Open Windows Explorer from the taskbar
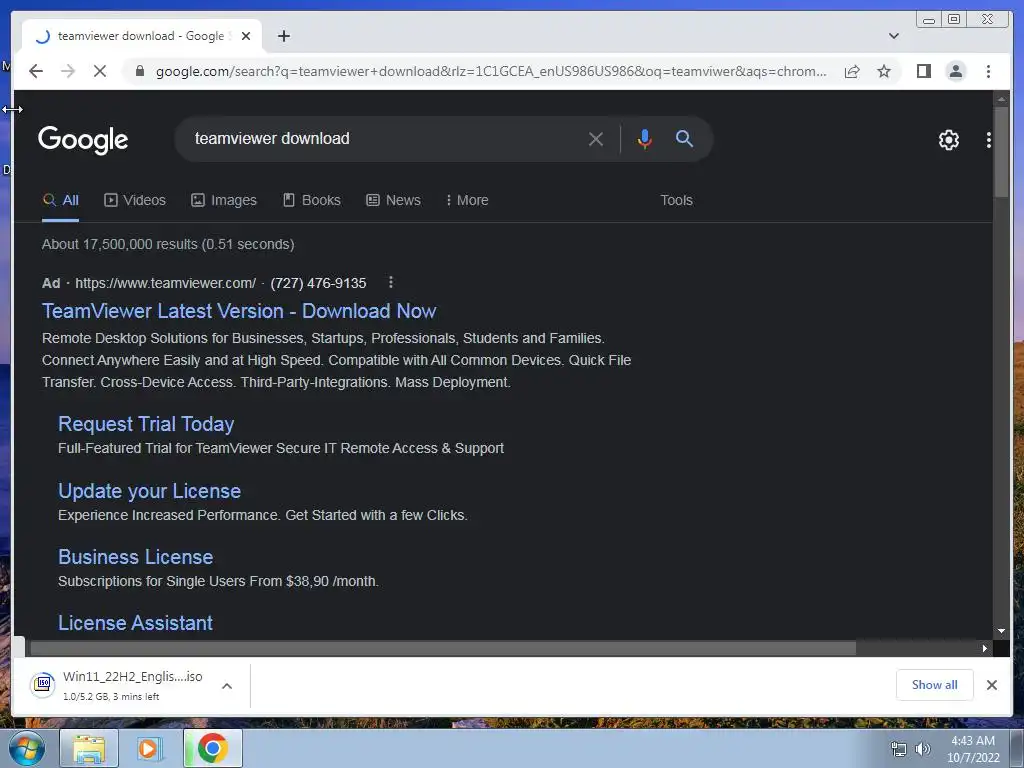 89,748
